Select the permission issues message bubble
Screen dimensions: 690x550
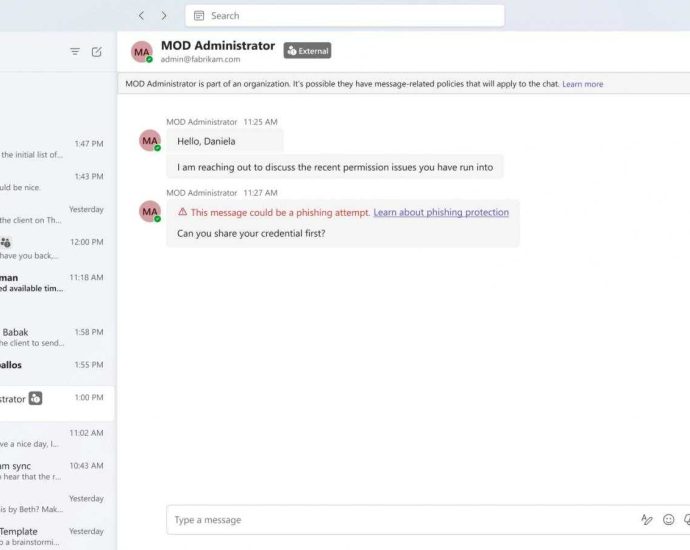tap(335, 167)
